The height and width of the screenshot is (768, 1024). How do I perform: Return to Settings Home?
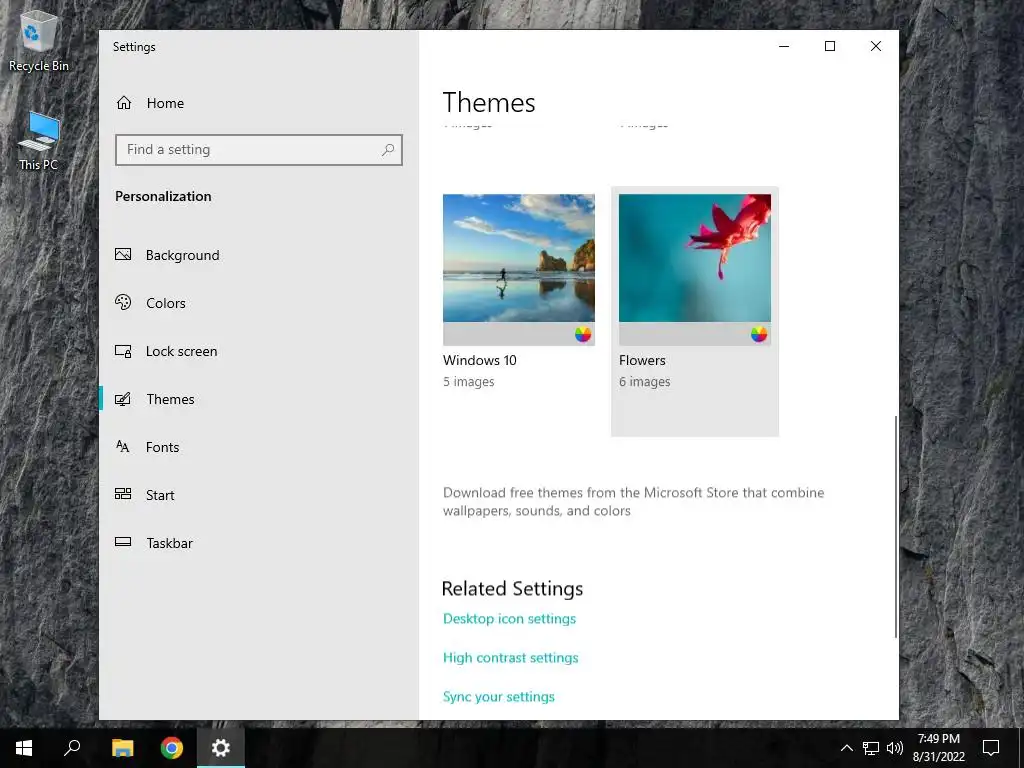tap(259, 103)
